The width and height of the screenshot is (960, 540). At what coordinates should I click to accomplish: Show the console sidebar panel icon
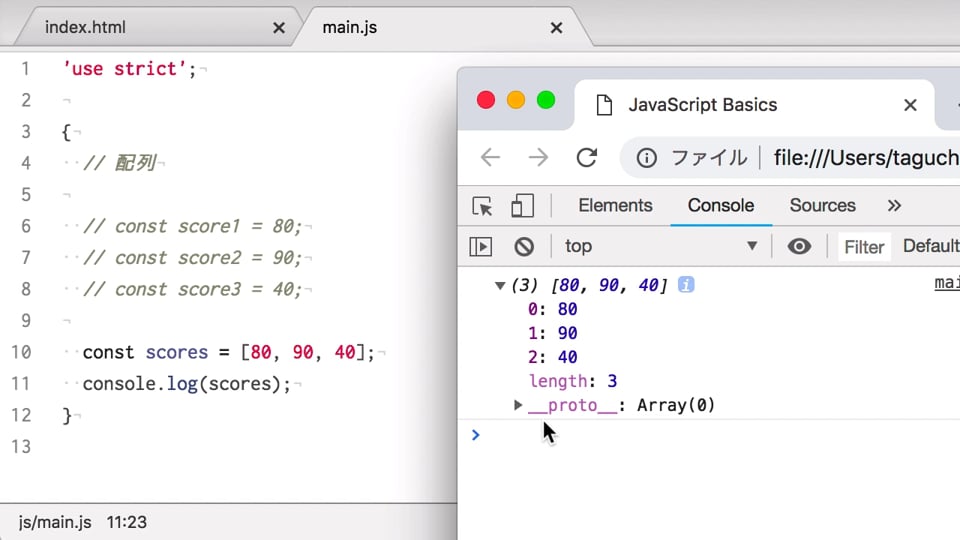pyautogui.click(x=481, y=247)
